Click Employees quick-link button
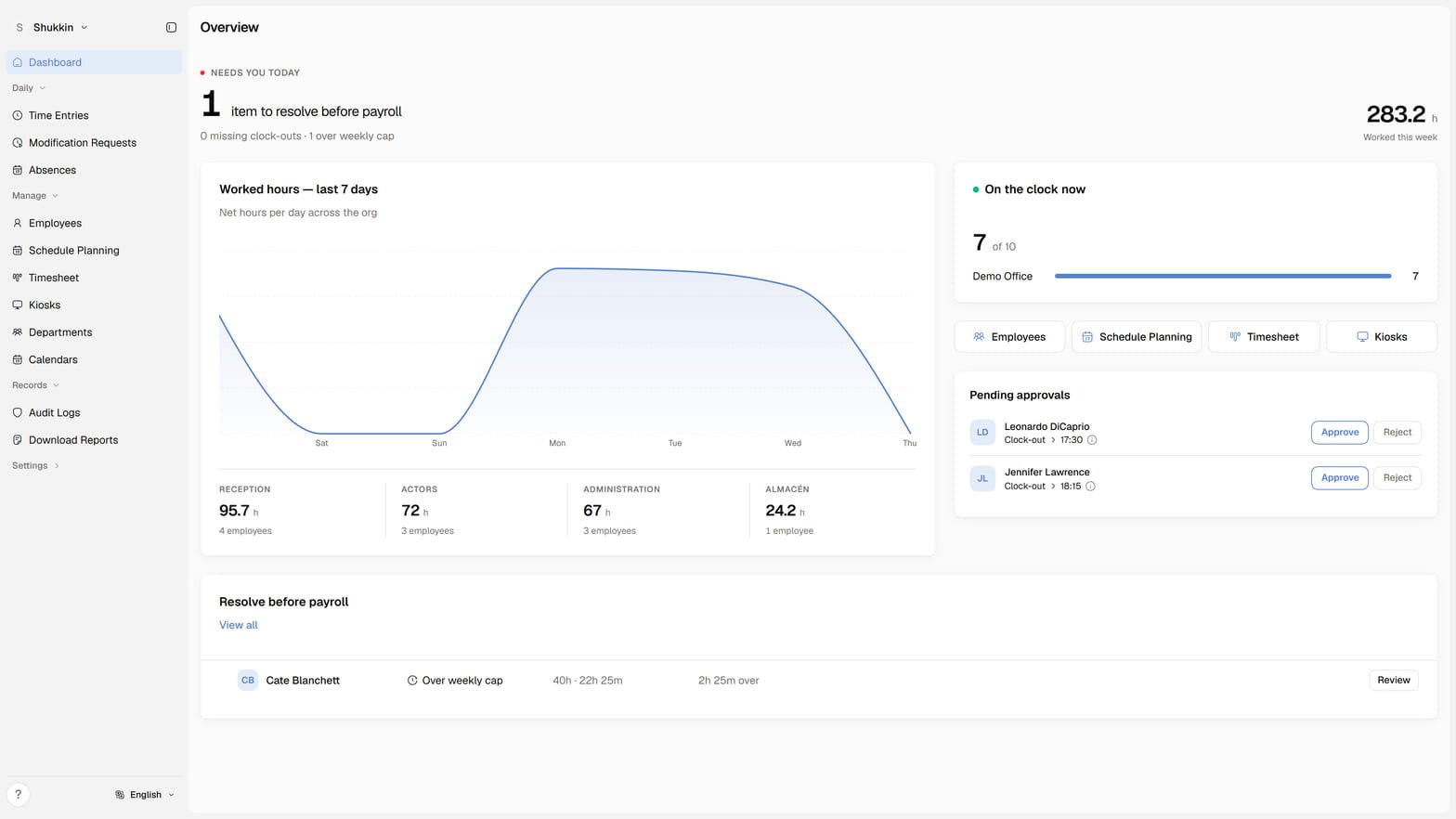This screenshot has height=819, width=1456. click(x=1009, y=337)
